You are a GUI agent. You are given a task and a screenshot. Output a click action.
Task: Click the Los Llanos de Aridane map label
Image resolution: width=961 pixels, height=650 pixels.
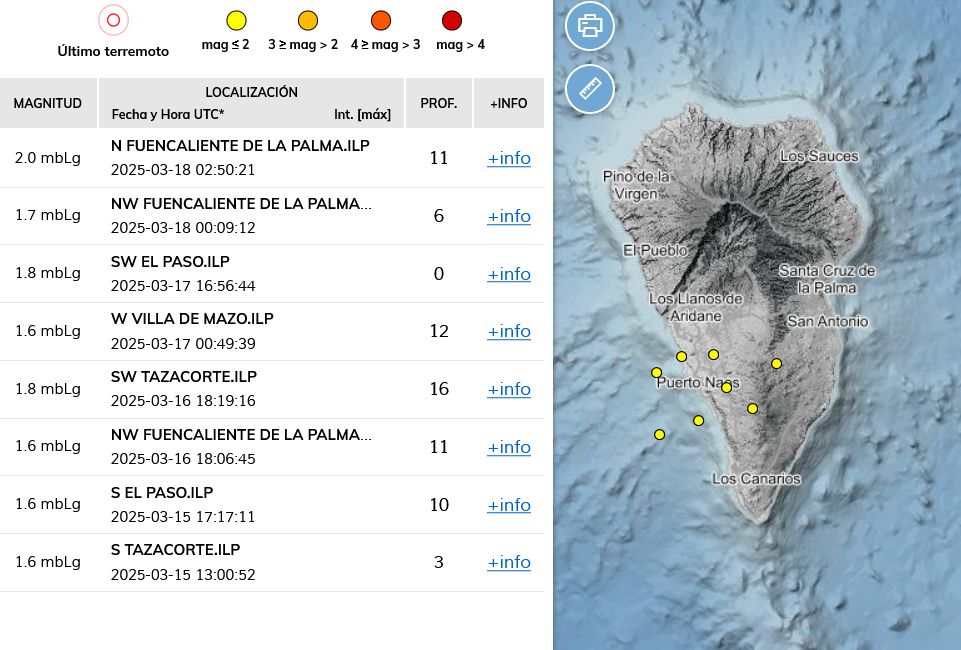[x=696, y=308]
